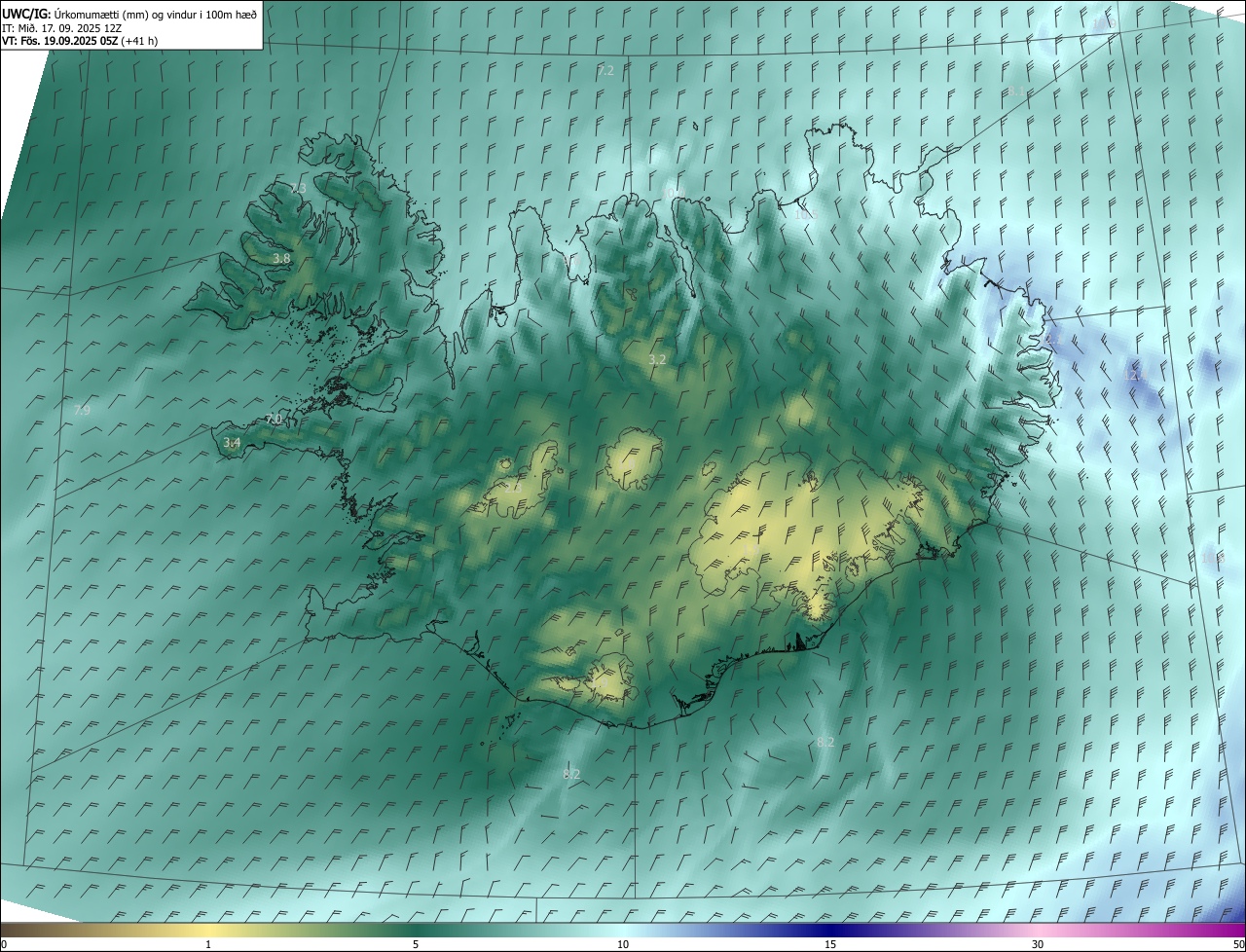This screenshot has width=1246, height=952.
Task: Click the "3.8" value label in the Westfjords
Action: click(281, 259)
